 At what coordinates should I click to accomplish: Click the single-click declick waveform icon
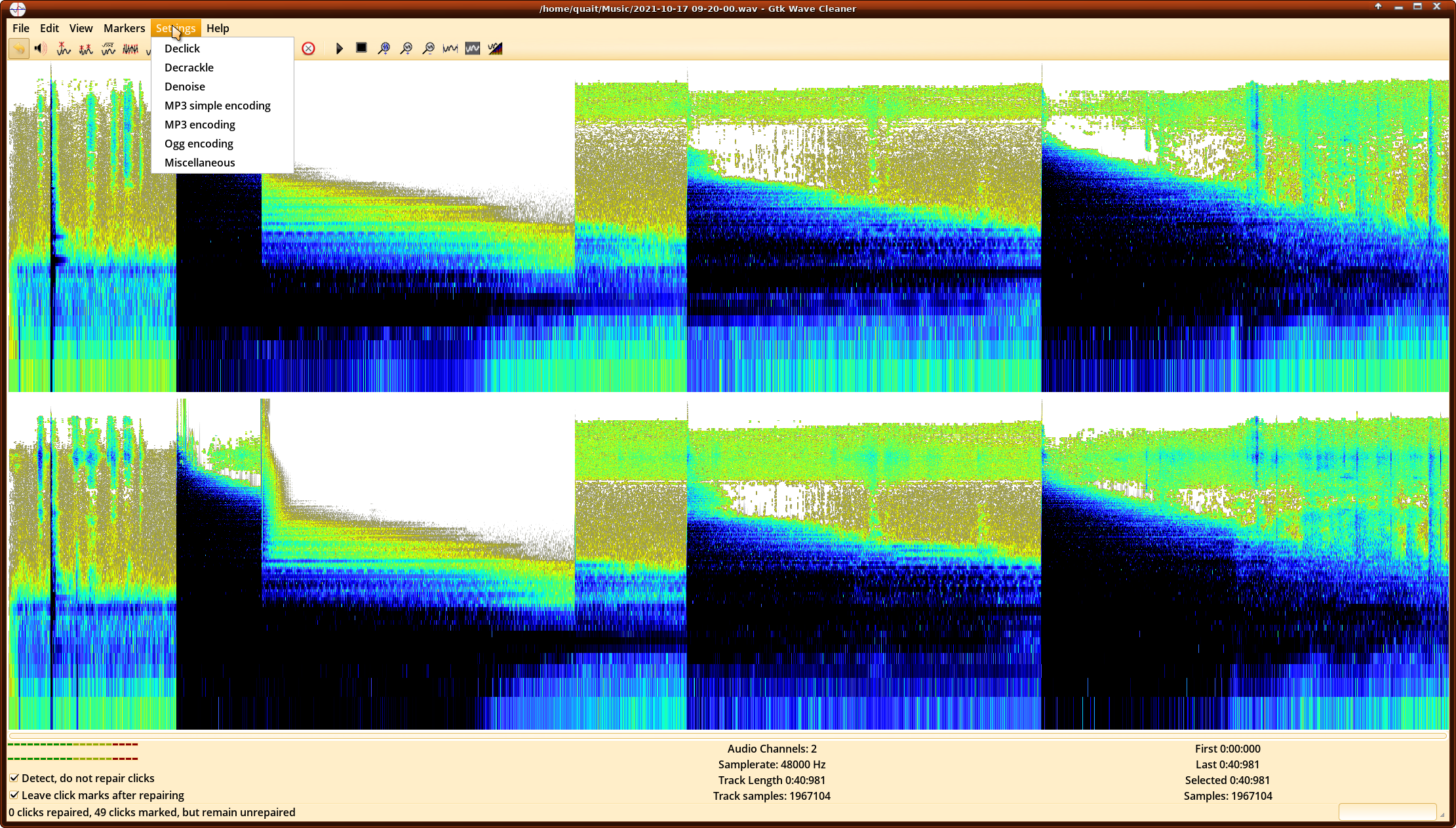[64, 49]
